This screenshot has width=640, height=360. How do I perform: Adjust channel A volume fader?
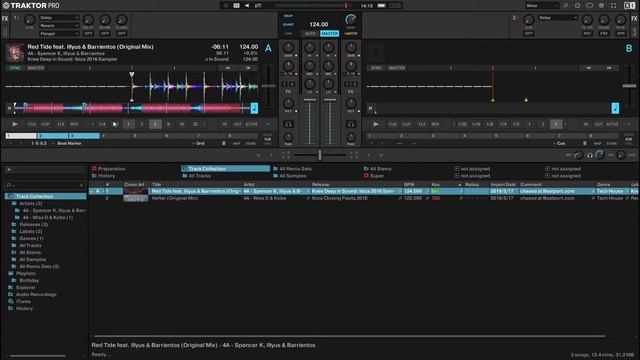(x=310, y=100)
